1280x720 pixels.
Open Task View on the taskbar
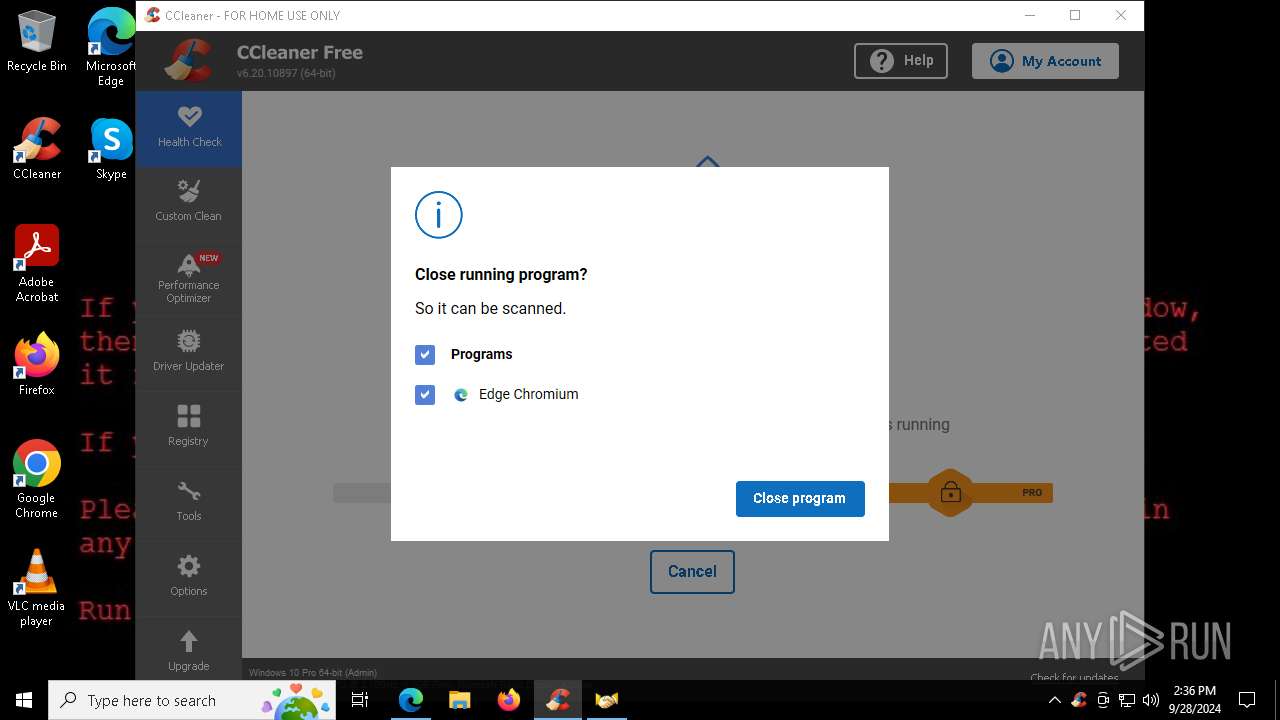(360, 700)
